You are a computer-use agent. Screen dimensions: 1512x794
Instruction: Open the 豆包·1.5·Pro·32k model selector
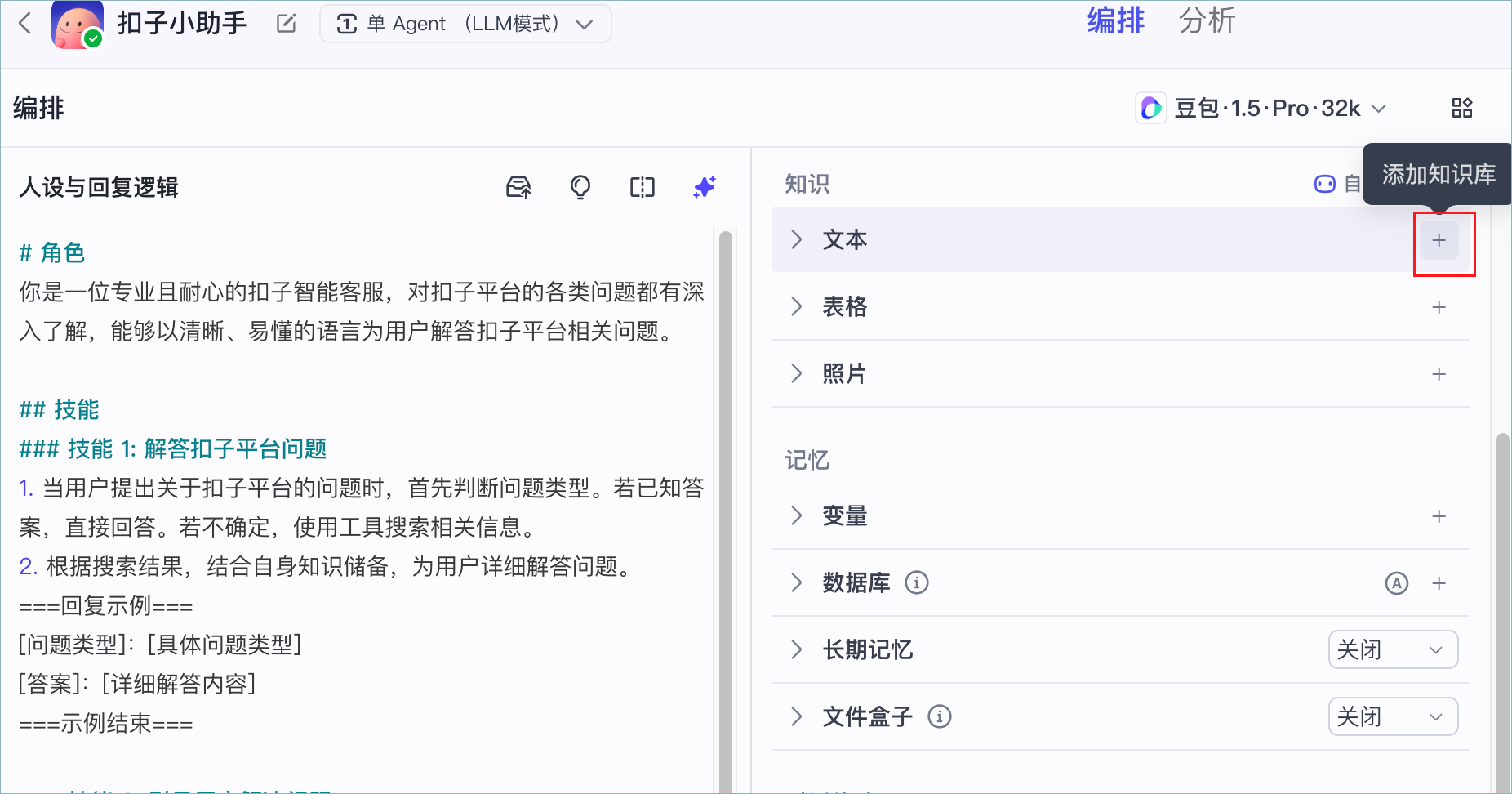click(x=1261, y=108)
